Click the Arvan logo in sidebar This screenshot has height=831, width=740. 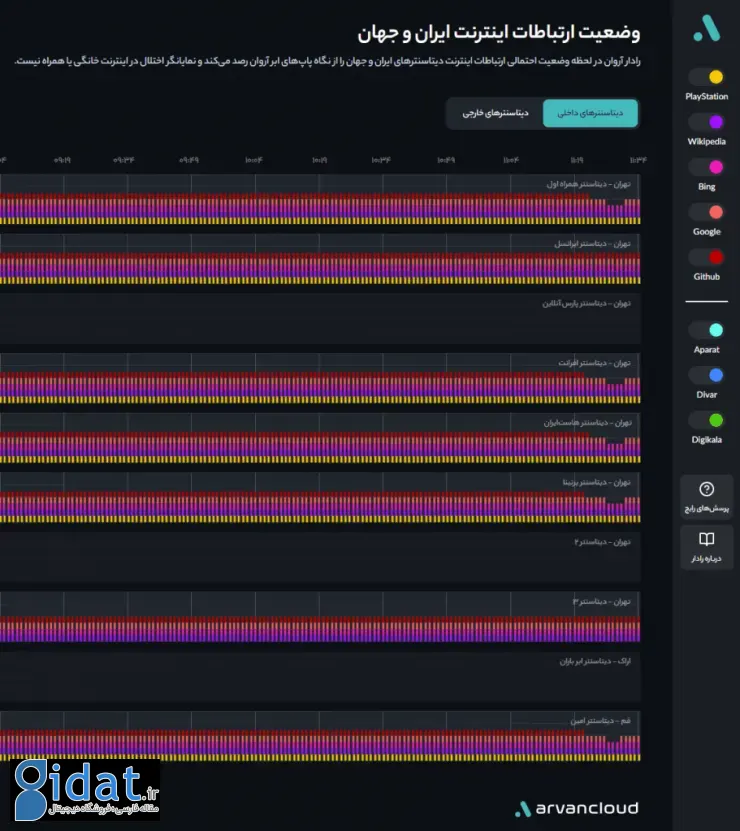point(707,28)
